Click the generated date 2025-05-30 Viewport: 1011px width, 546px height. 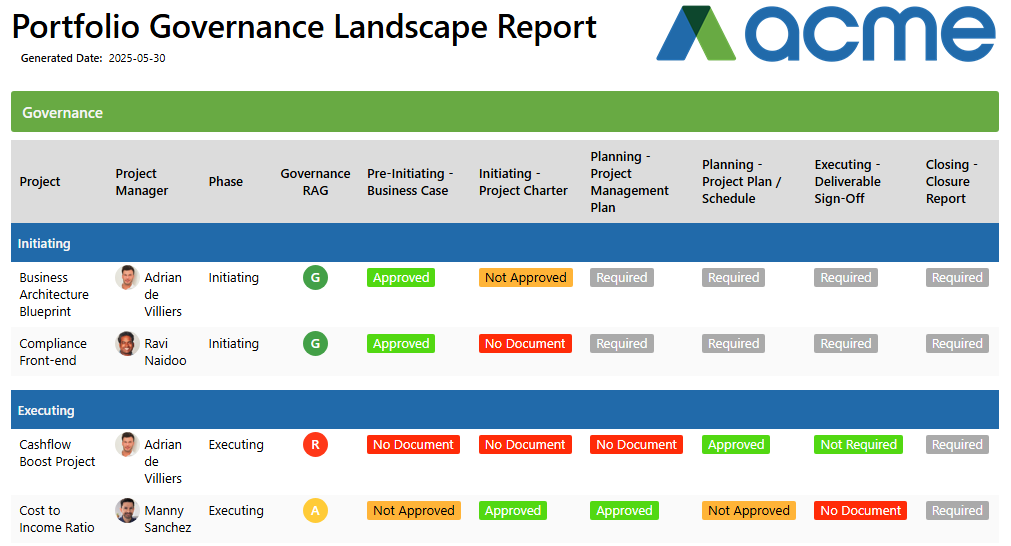[137, 58]
